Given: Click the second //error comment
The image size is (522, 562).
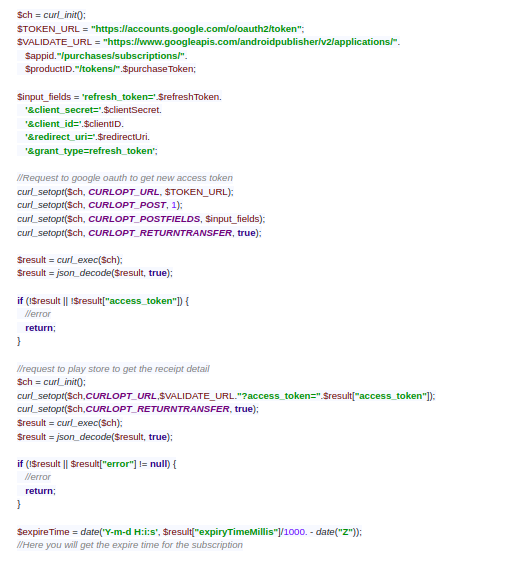Looking at the screenshot, I should [x=38, y=477].
